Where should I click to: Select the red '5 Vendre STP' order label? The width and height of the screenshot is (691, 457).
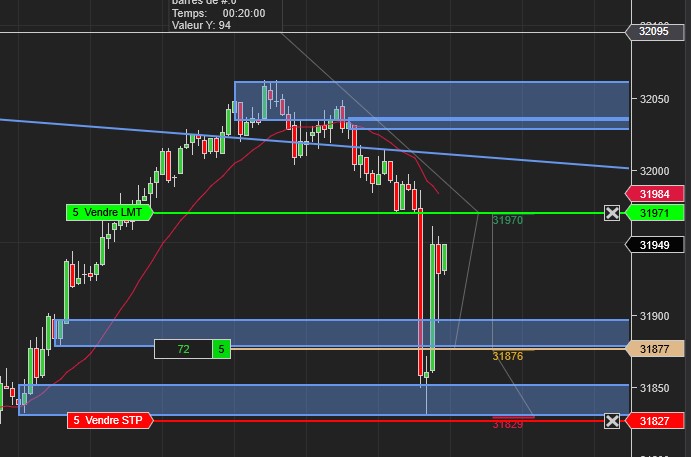tap(110, 420)
